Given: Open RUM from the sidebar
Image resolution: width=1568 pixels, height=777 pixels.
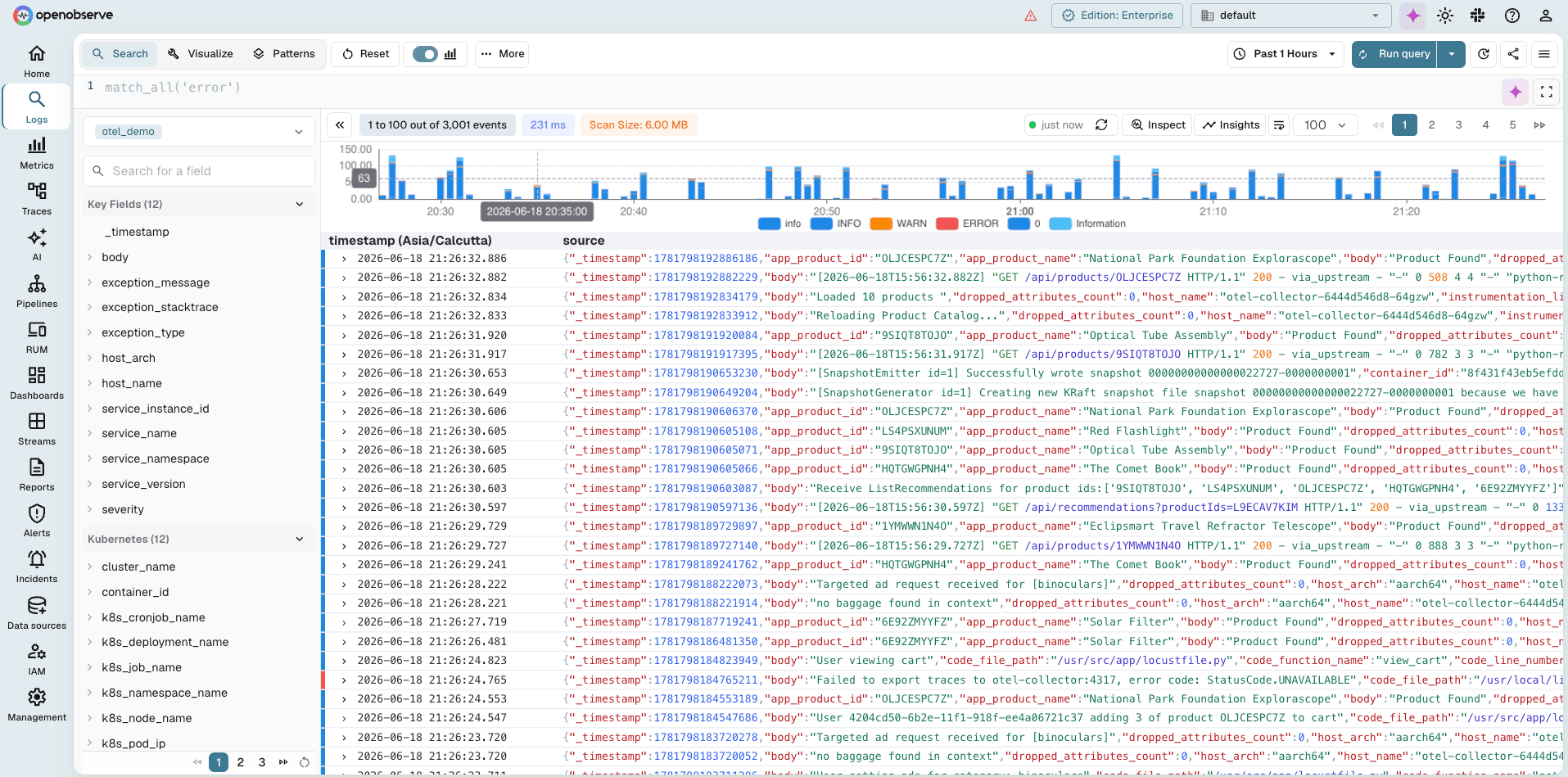Looking at the screenshot, I should [37, 337].
